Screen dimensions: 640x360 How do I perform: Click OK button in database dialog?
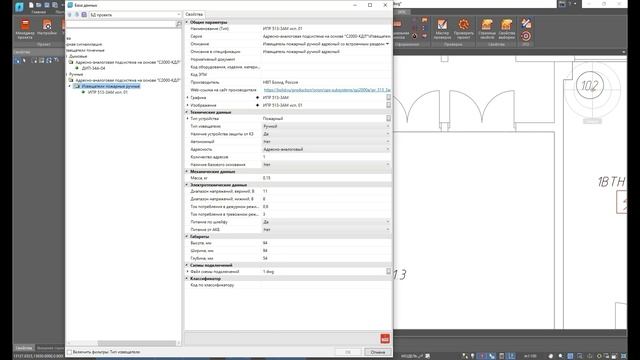[x=348, y=352]
